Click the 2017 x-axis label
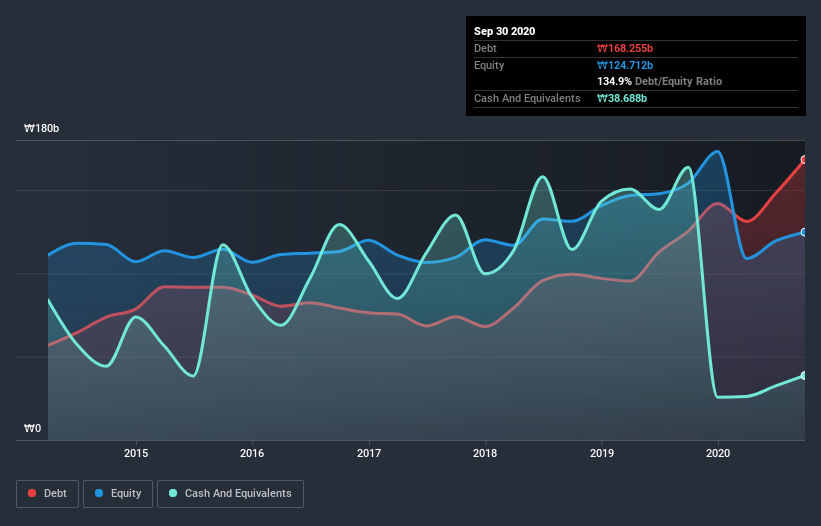 [369, 453]
